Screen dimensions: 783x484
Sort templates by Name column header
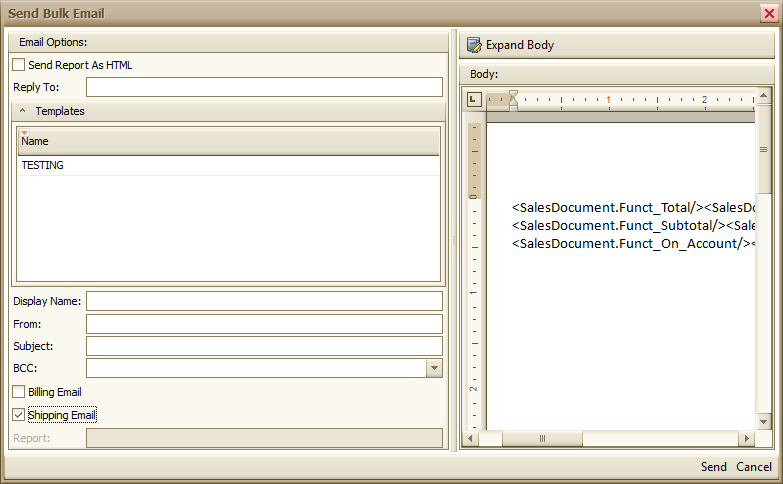tap(228, 142)
